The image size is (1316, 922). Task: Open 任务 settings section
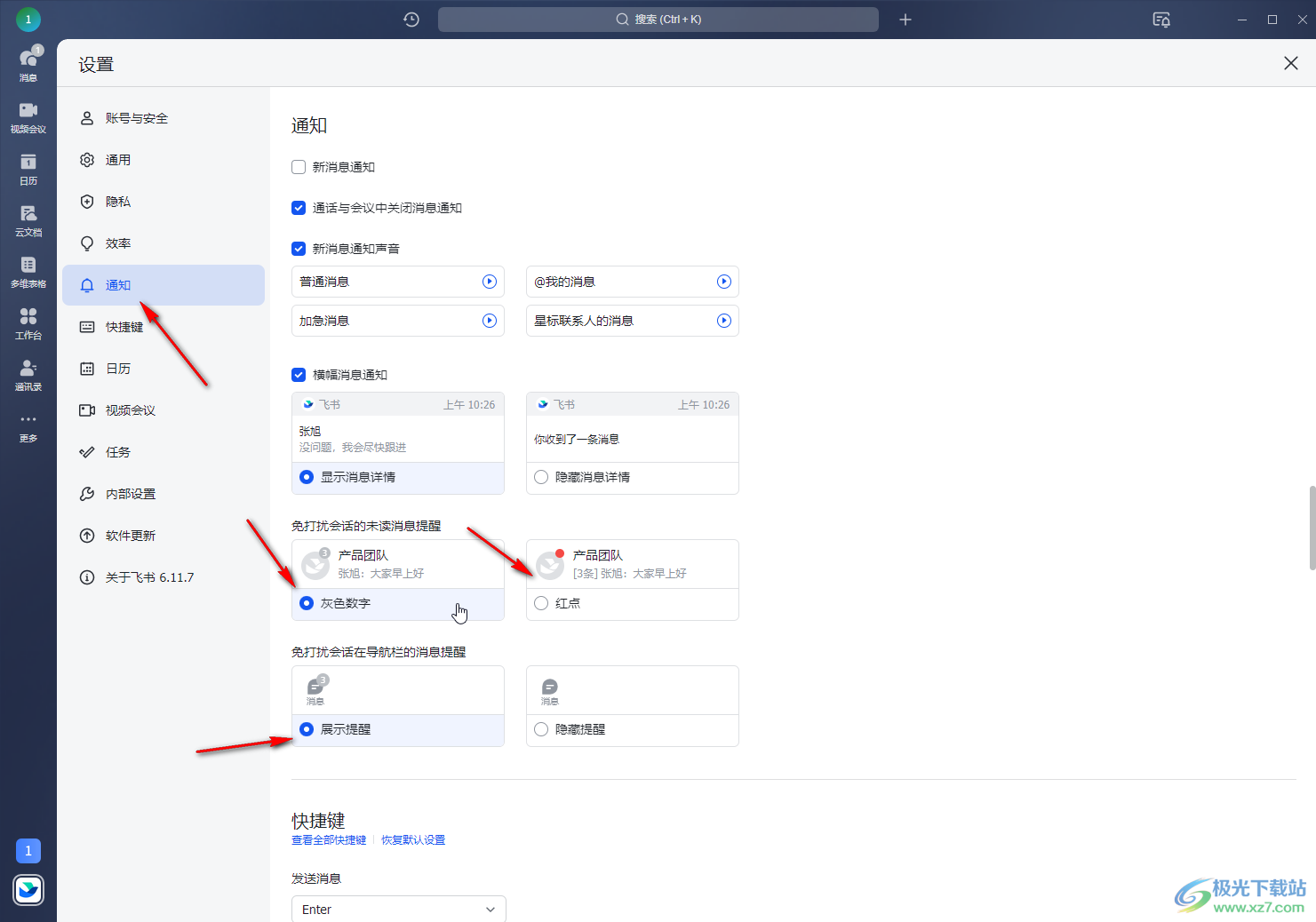click(164, 452)
